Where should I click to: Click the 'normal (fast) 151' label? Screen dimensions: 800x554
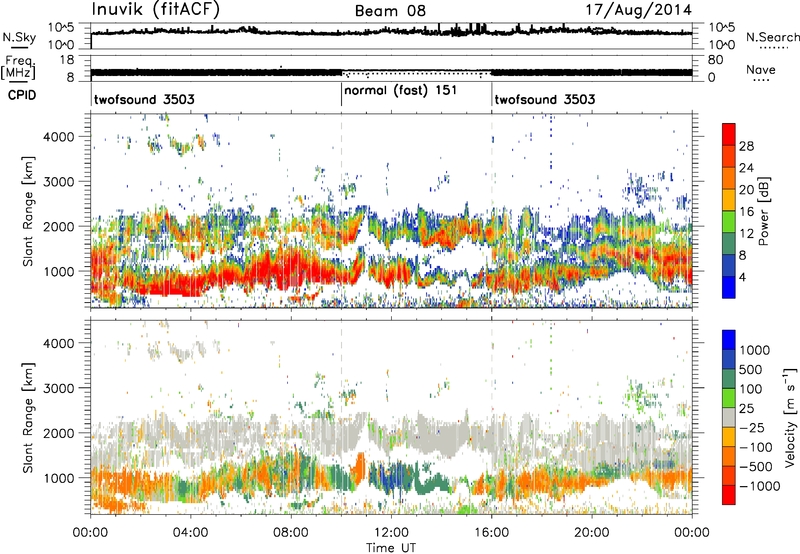(x=401, y=91)
